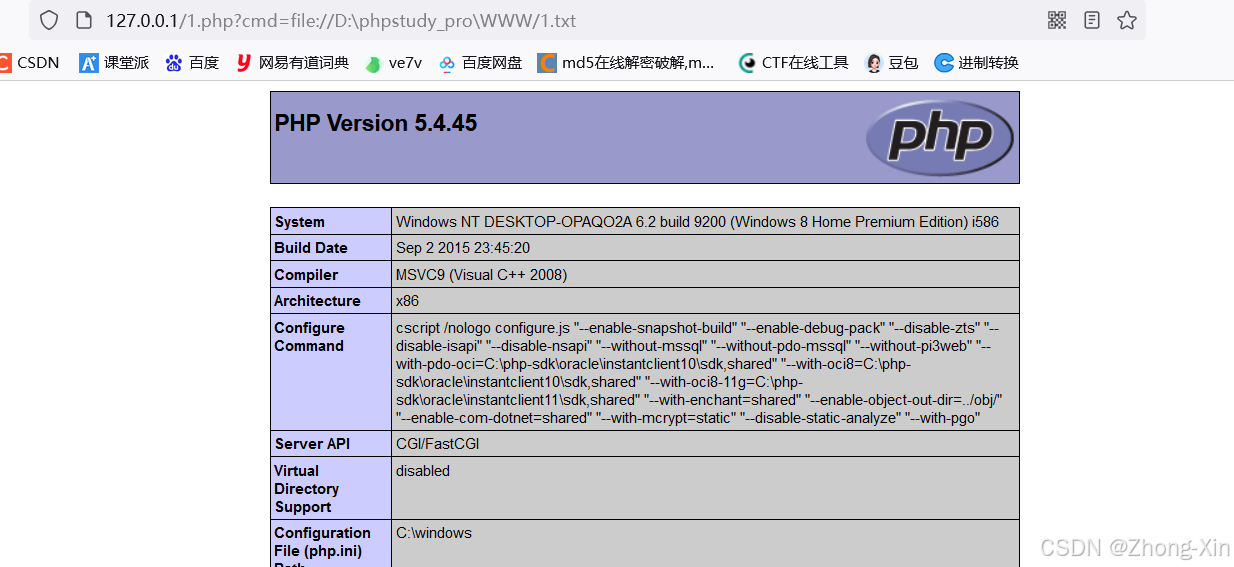Click the QR code icon in address bar
This screenshot has height=567, width=1234.
click(x=1057, y=20)
